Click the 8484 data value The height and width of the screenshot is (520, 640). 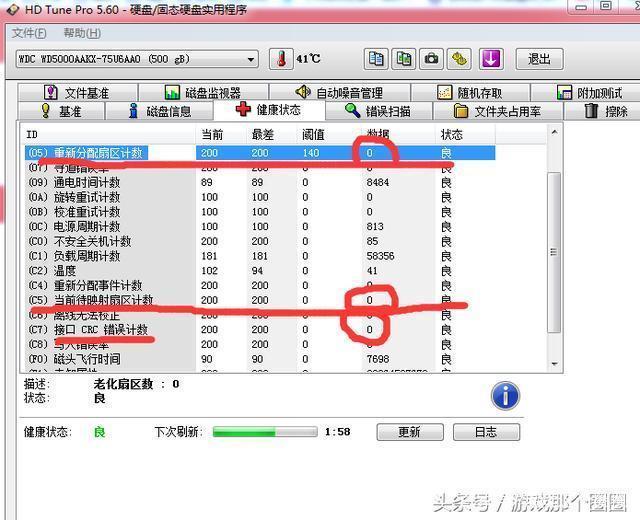(378, 182)
